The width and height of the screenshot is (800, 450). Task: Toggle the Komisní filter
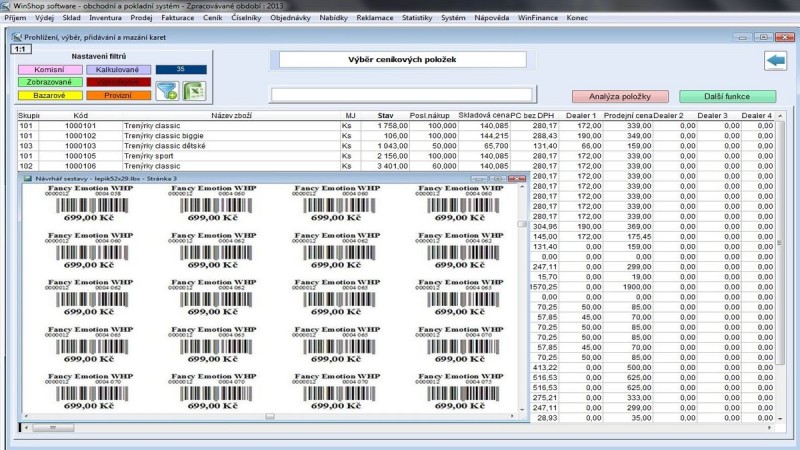coord(49,69)
